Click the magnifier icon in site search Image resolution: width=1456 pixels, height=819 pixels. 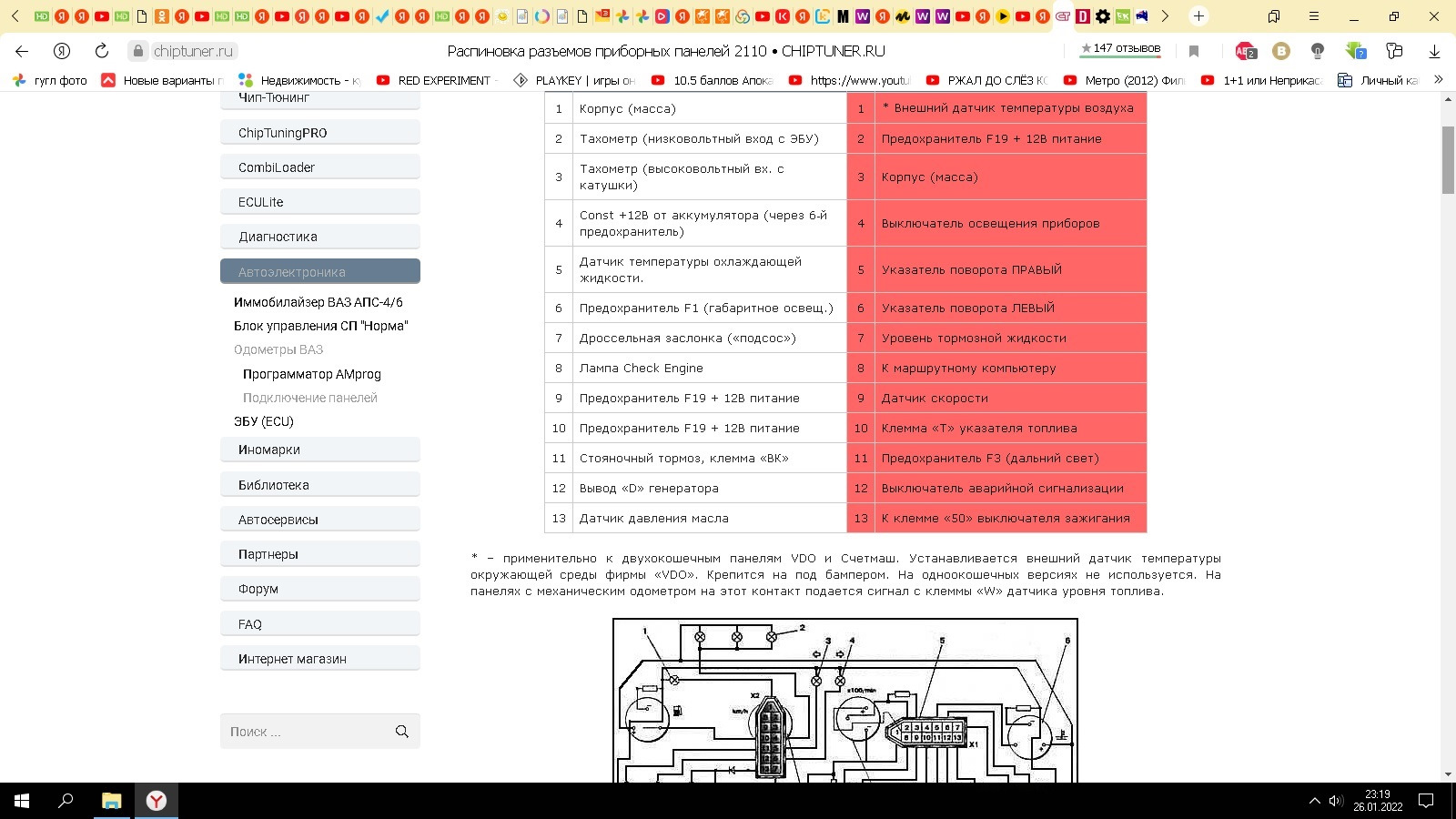(402, 732)
